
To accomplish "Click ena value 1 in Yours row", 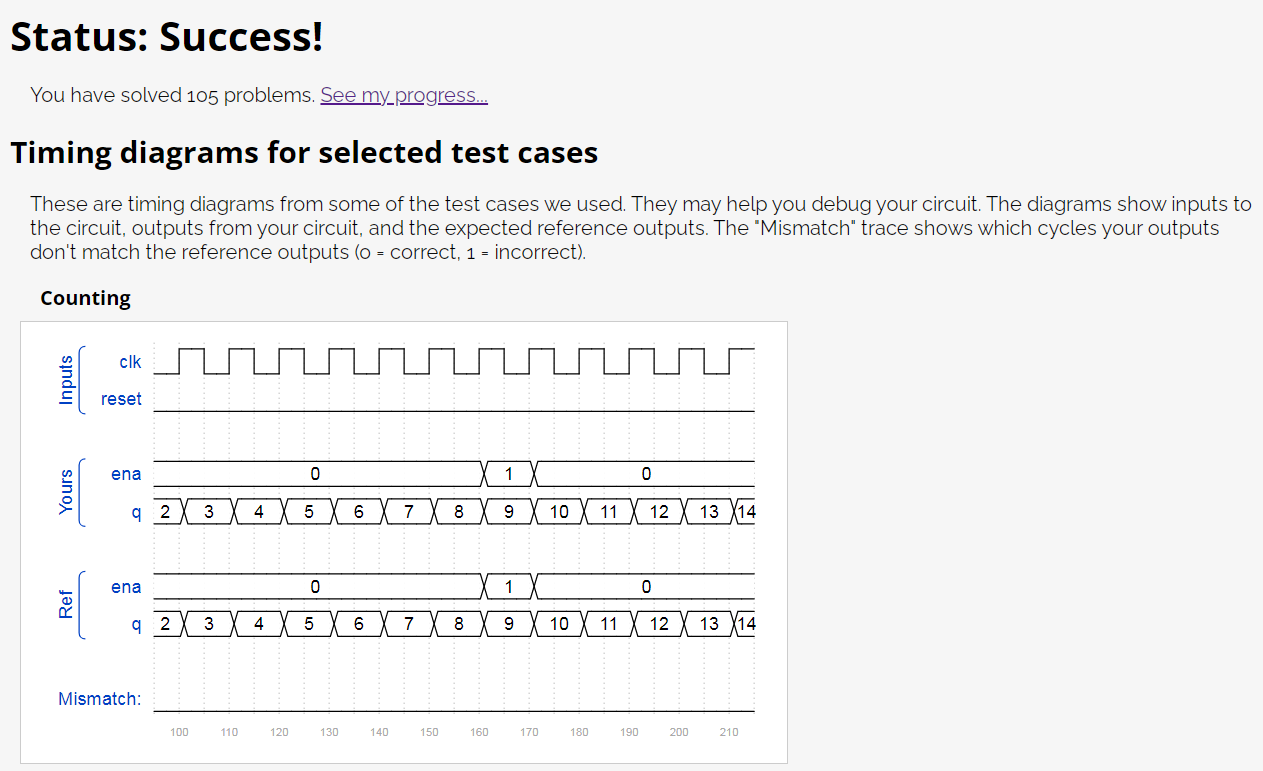I will 509,474.
